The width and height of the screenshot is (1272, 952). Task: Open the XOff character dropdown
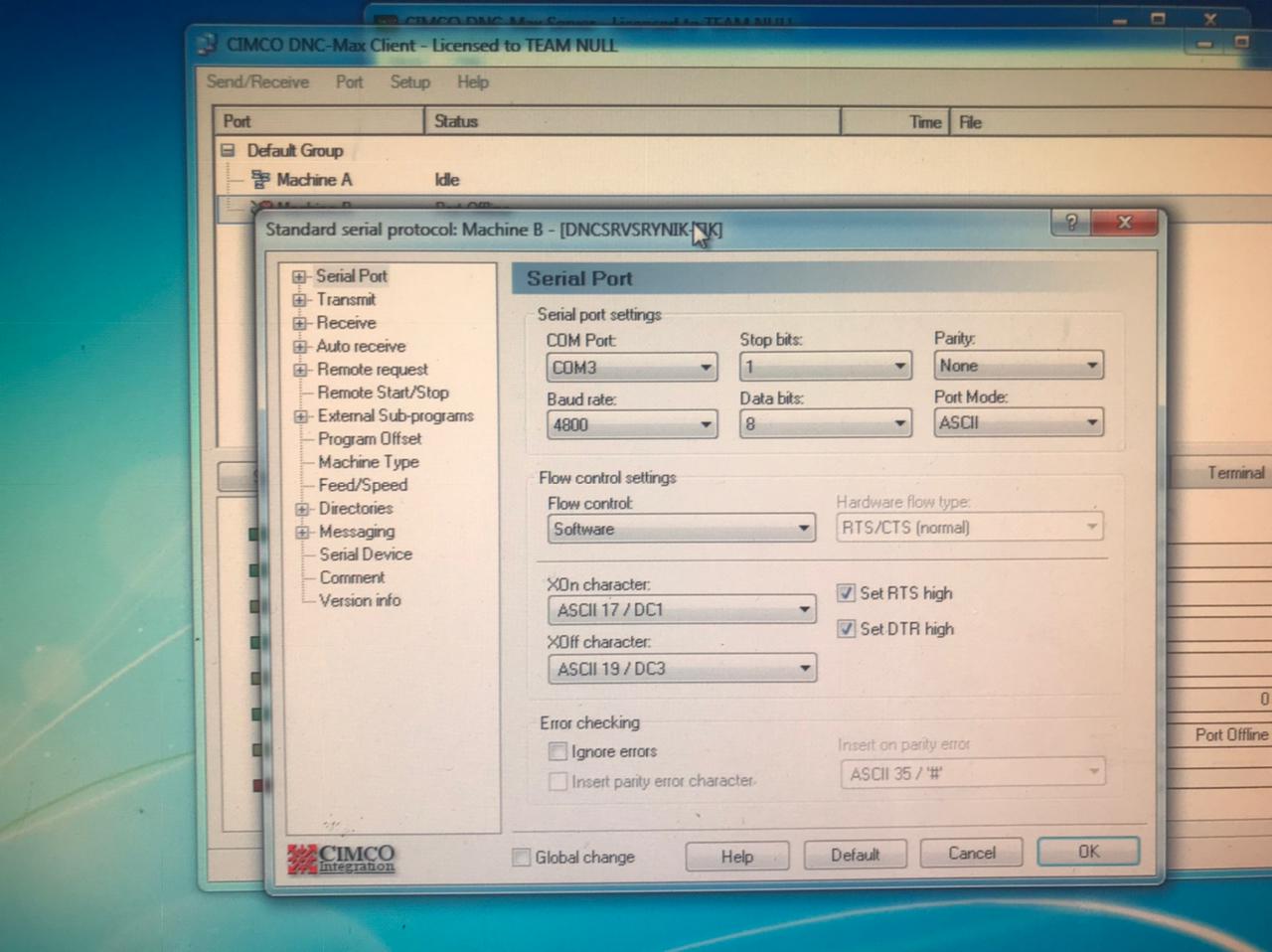tap(682, 668)
